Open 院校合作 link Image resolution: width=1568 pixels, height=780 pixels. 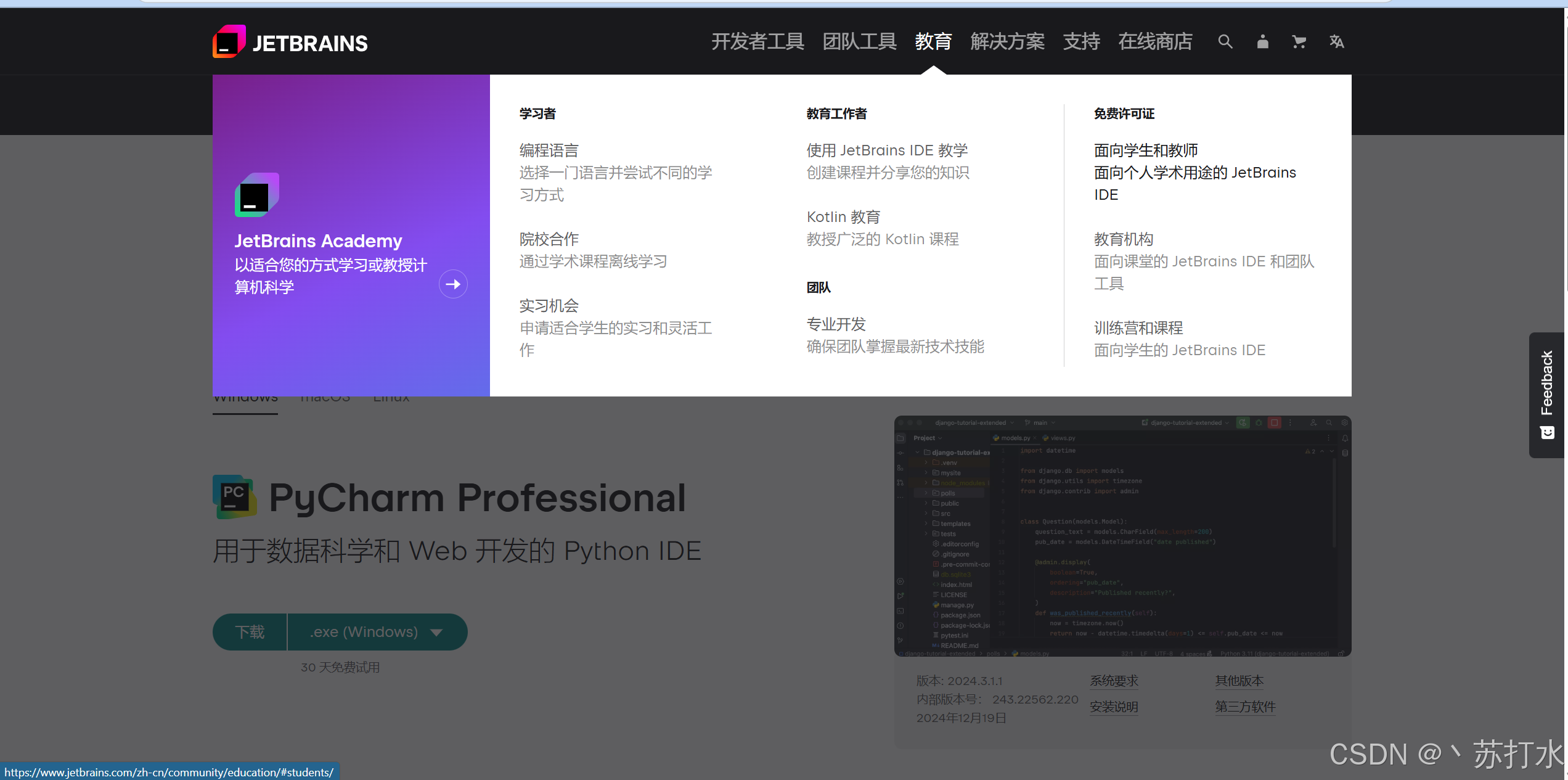pos(549,239)
